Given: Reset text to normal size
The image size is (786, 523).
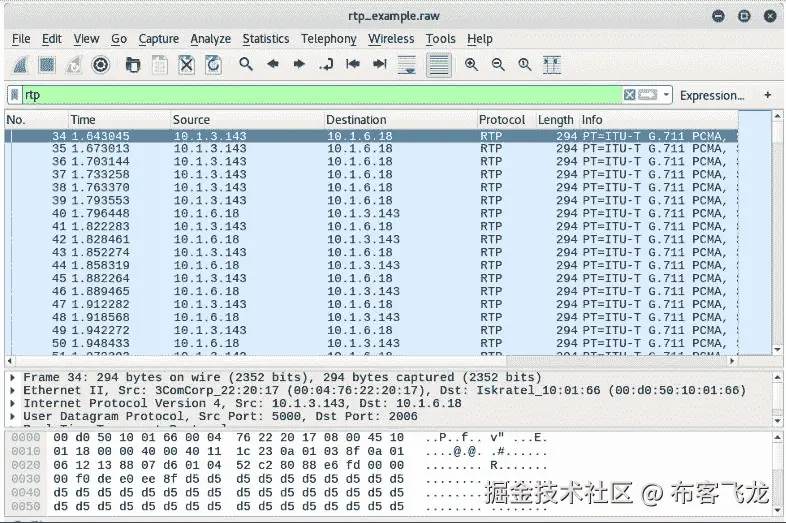Looking at the screenshot, I should coord(525,64).
